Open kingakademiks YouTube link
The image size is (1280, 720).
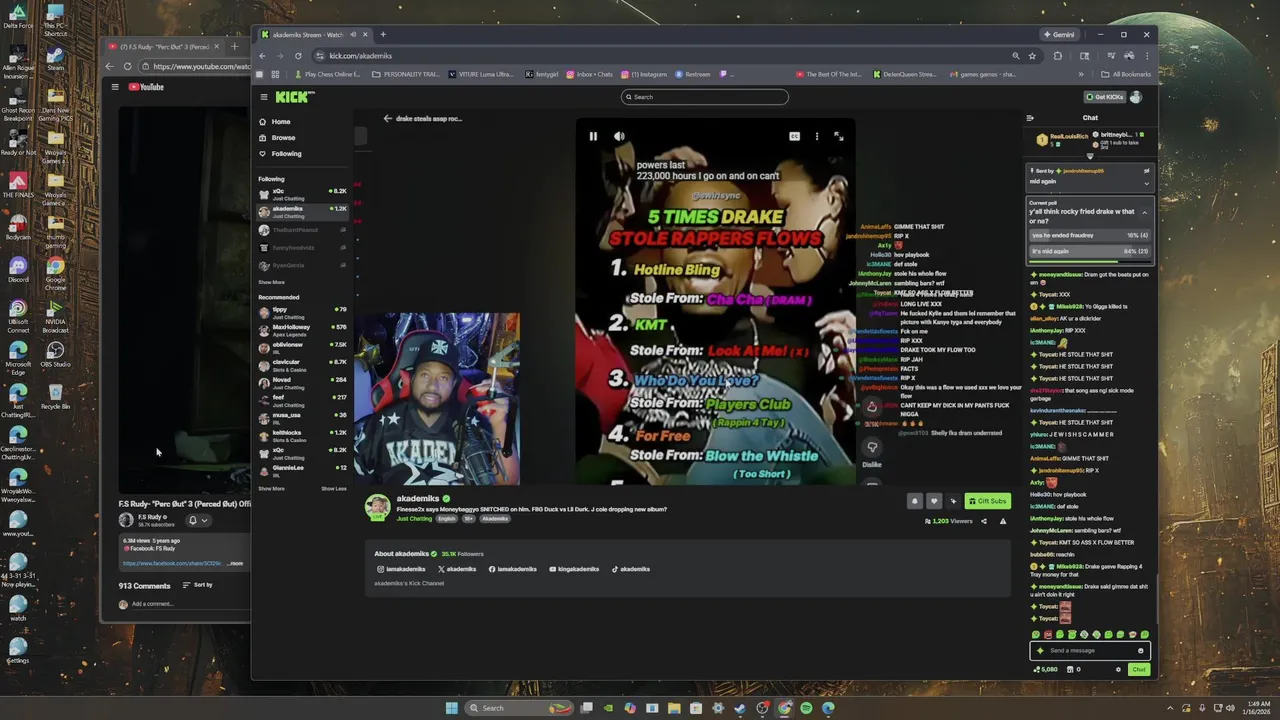click(x=574, y=569)
